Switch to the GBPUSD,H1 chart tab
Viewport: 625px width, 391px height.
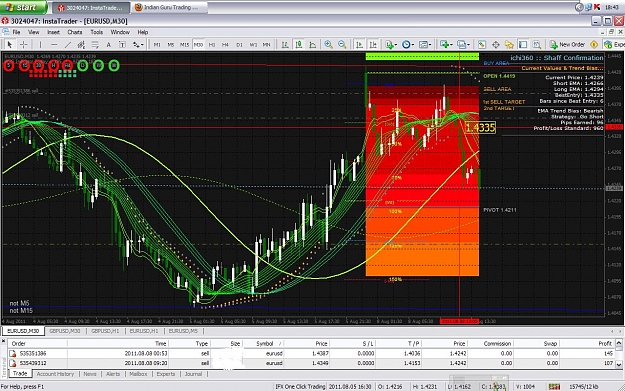105,331
